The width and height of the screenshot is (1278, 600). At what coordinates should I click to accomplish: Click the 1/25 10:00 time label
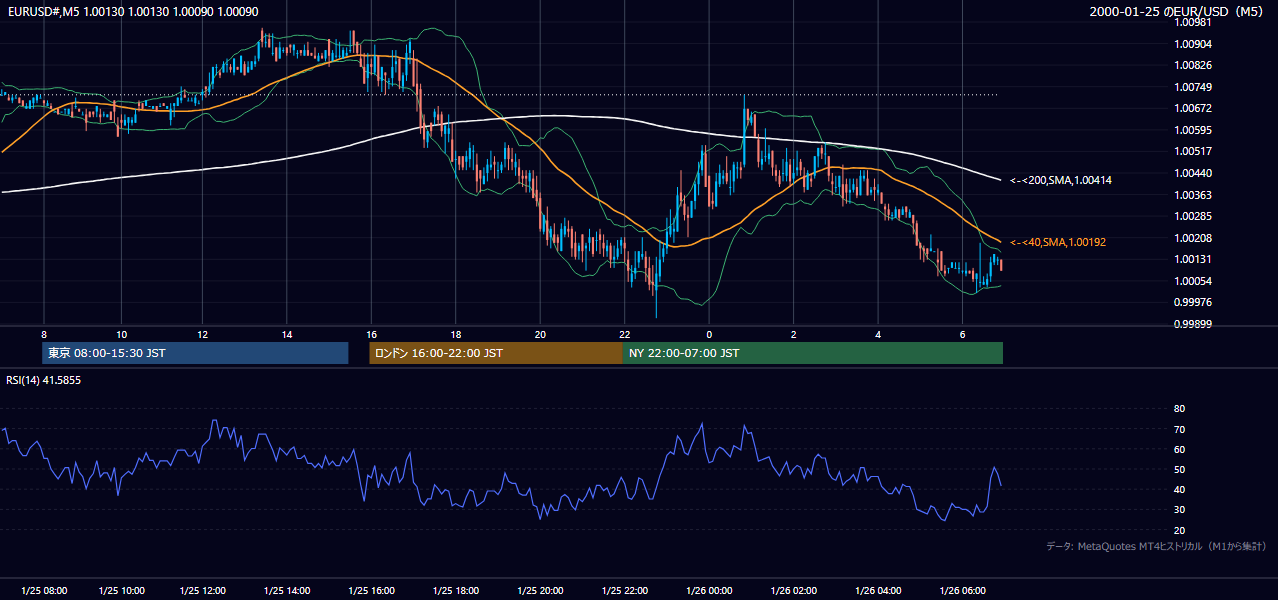[x=120, y=590]
